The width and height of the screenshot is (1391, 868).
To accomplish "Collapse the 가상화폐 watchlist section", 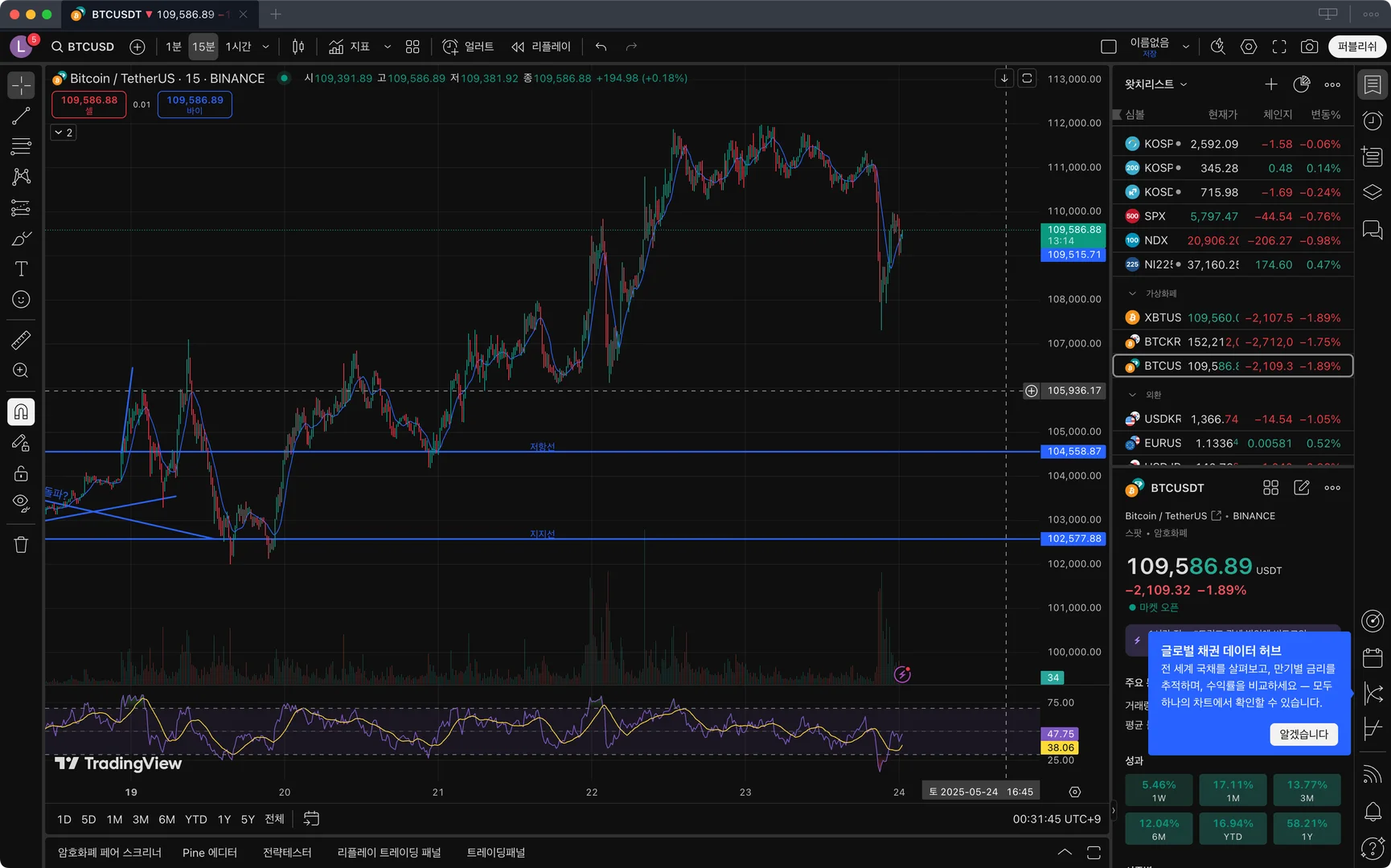I will click(1132, 293).
